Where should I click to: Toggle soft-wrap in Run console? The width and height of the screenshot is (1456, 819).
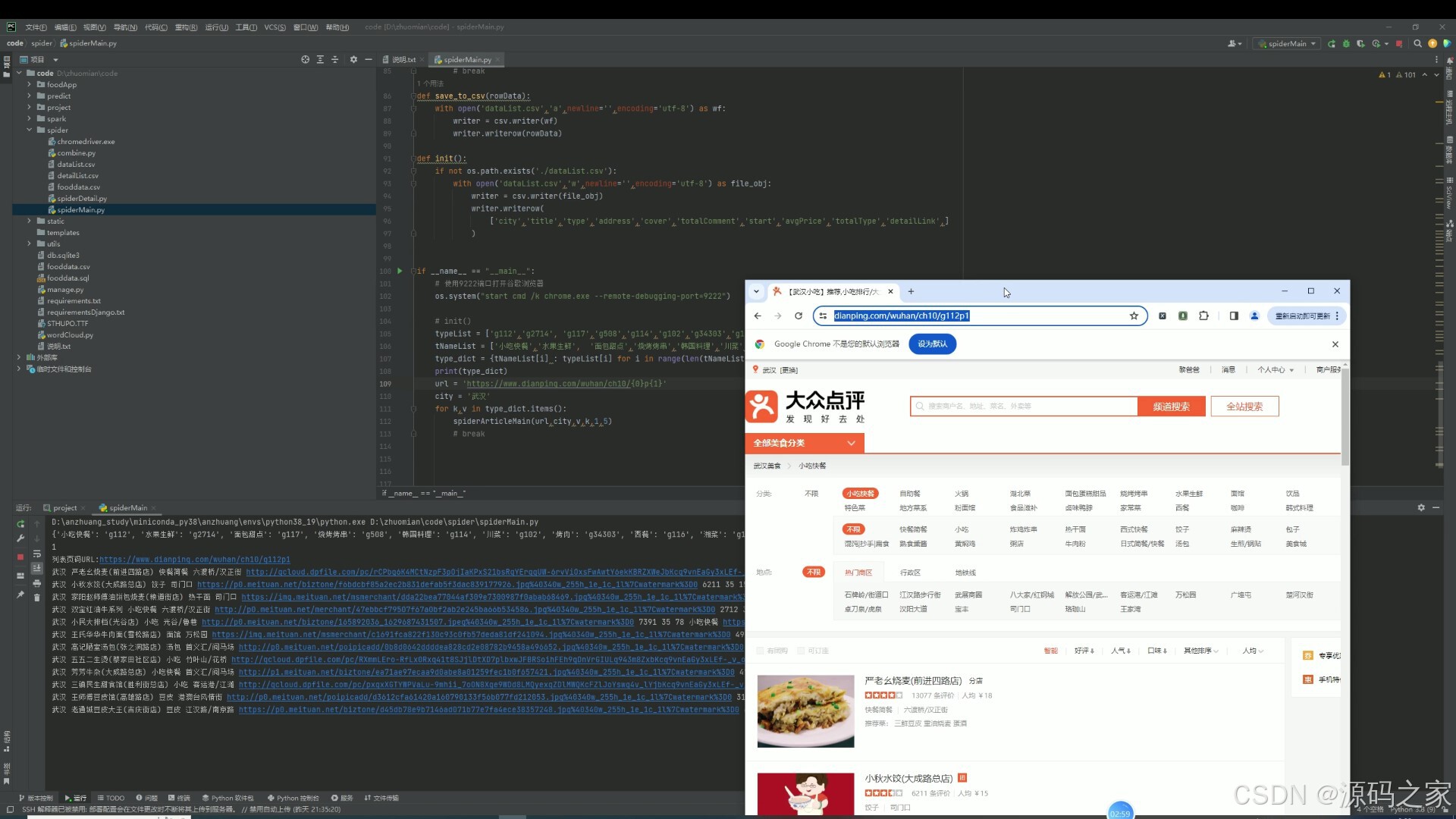pyautogui.click(x=36, y=554)
